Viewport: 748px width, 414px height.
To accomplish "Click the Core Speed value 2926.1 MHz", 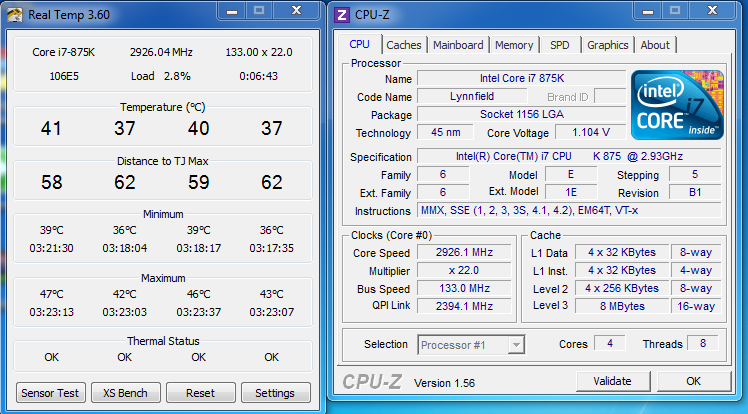I will [464, 252].
